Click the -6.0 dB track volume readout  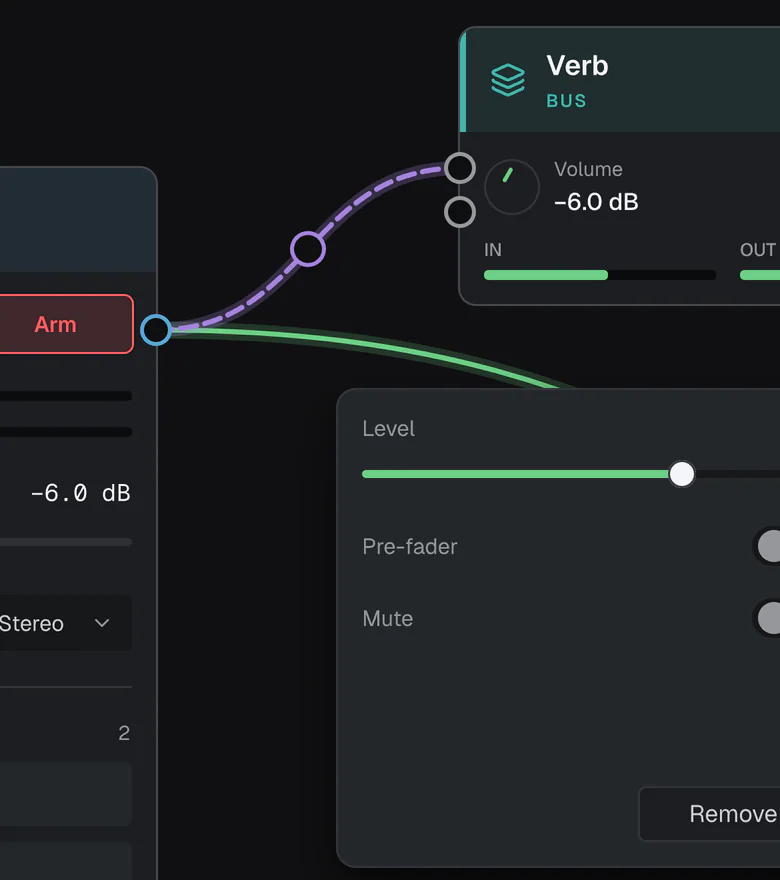tap(80, 493)
